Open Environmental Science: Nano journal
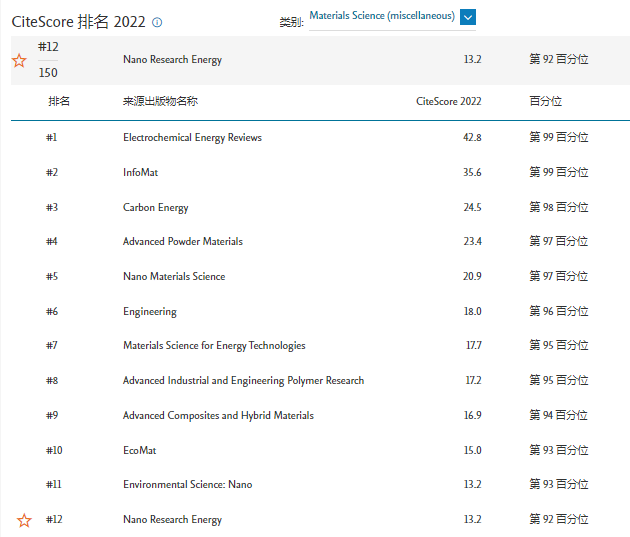The height and width of the screenshot is (537, 630). point(187,484)
